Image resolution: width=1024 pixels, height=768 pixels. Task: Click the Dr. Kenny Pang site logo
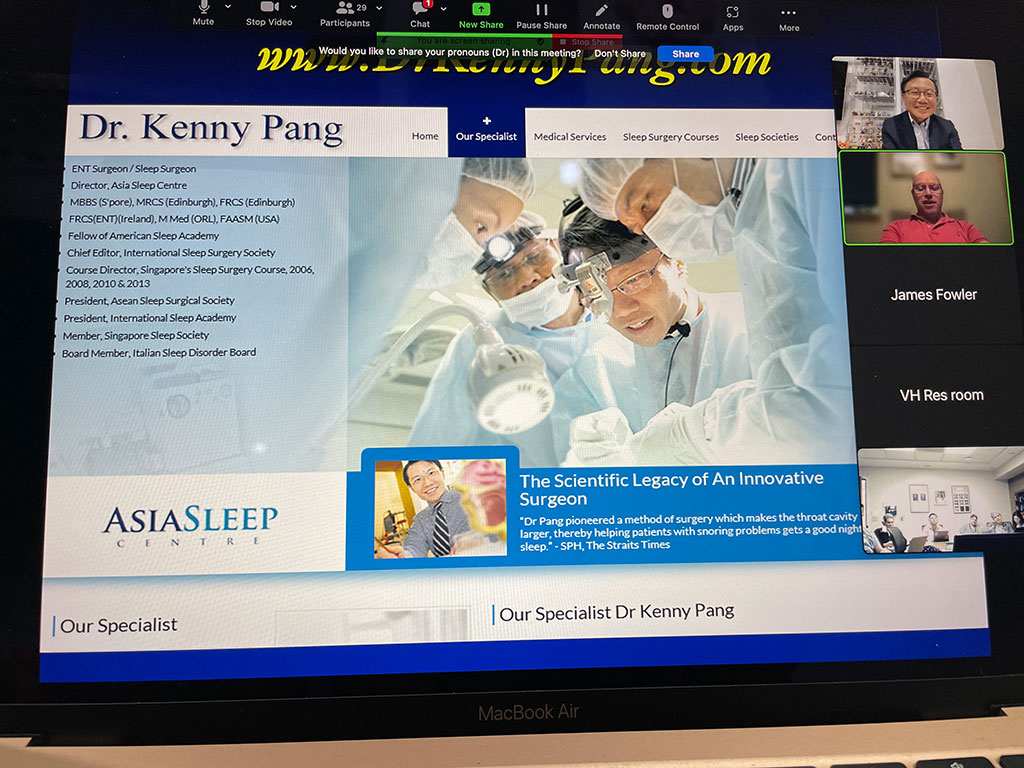pos(211,127)
